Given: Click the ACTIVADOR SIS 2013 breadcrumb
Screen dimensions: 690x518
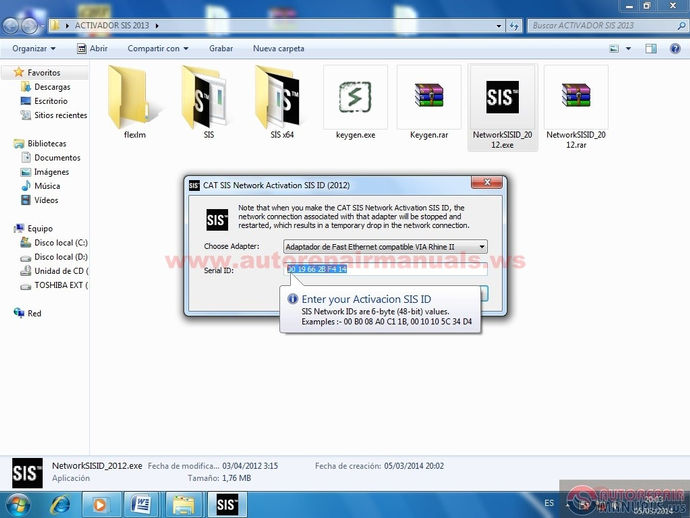Looking at the screenshot, I should [112, 26].
